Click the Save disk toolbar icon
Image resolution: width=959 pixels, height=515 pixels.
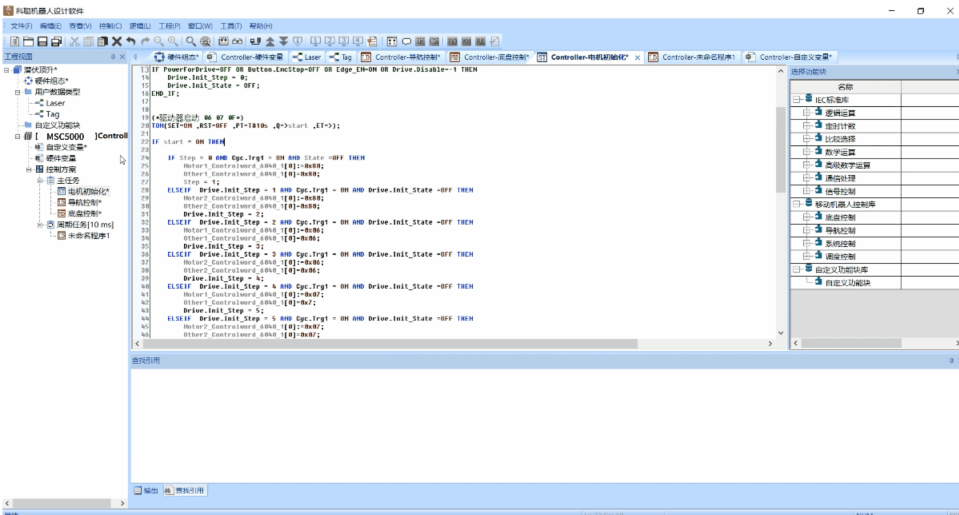click(x=42, y=42)
